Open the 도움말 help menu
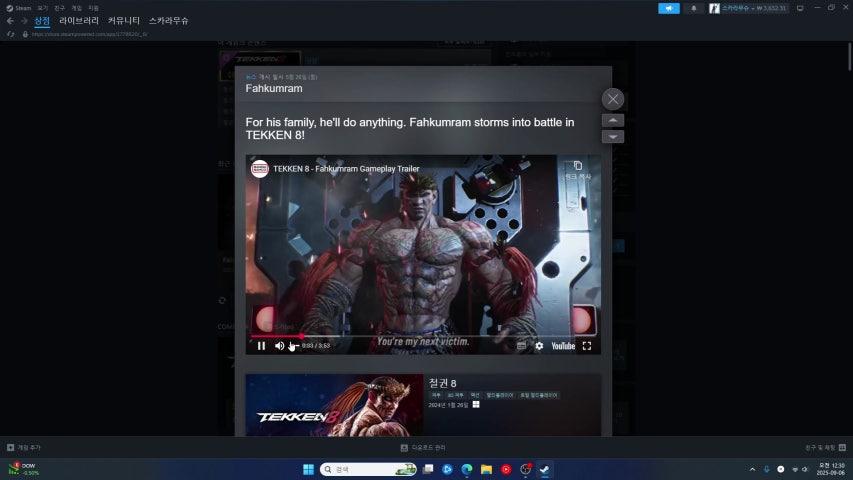 (94, 8)
